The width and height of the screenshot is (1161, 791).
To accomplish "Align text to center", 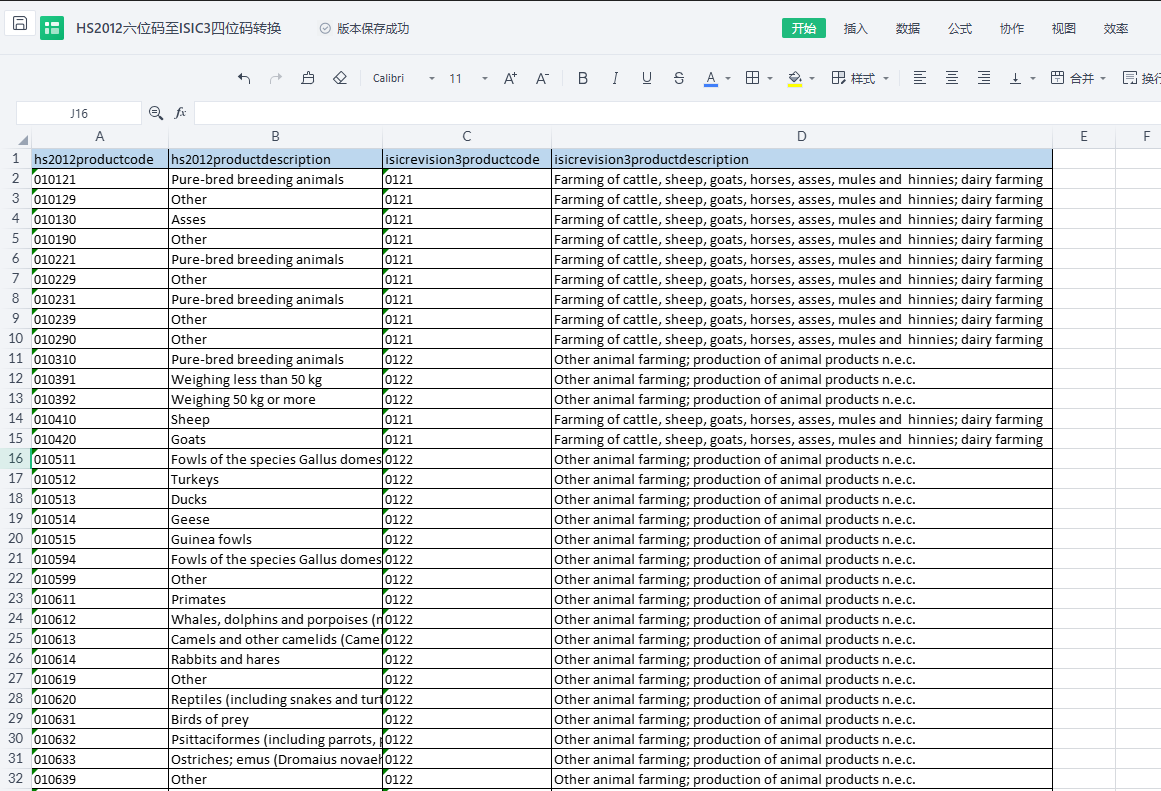I will [x=952, y=78].
